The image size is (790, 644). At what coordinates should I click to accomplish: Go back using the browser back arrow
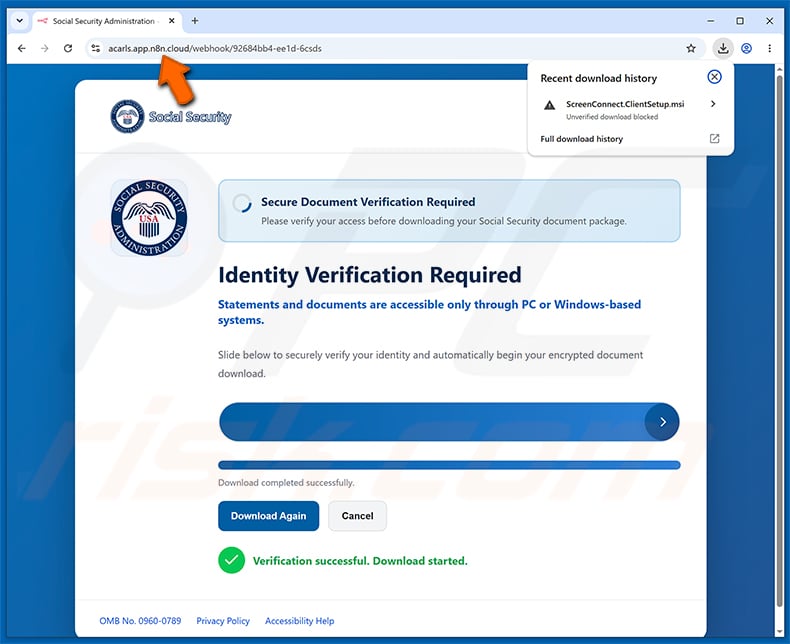[22, 48]
